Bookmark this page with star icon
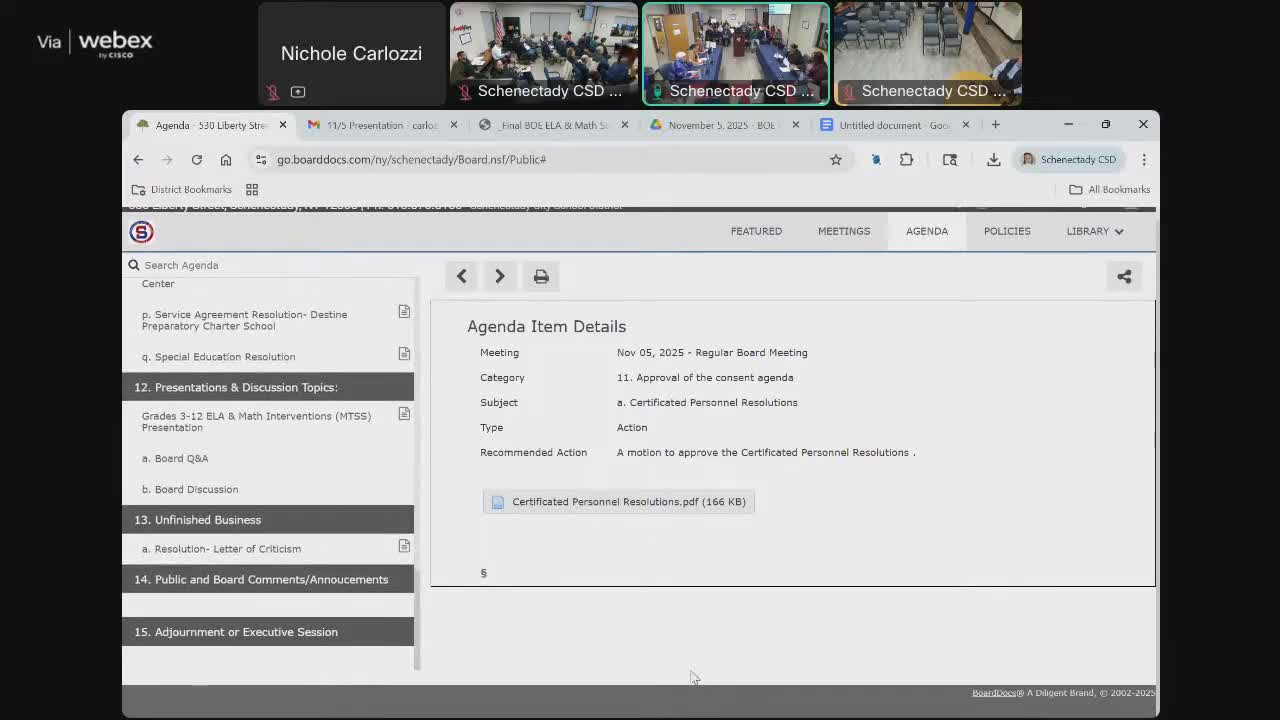This screenshot has height=720, width=1280. pos(836,160)
